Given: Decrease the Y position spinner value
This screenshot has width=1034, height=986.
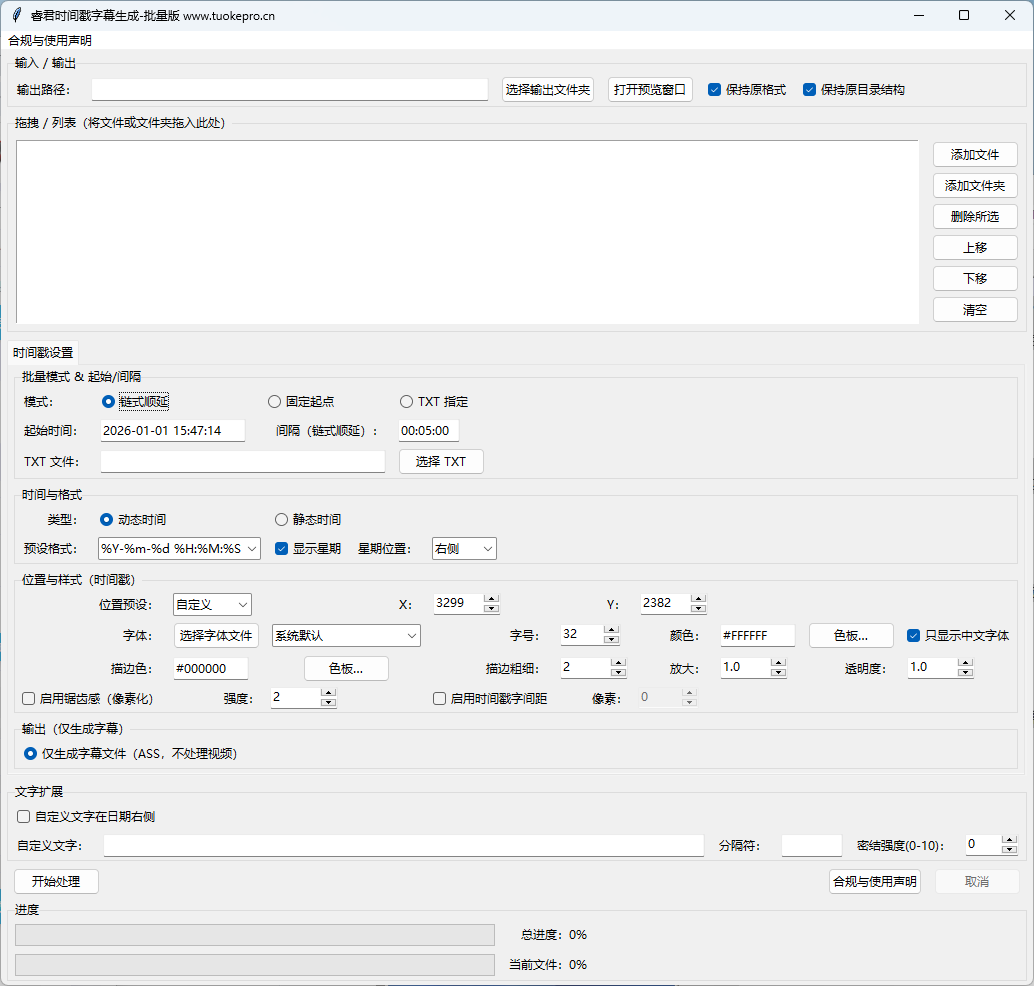Looking at the screenshot, I should 698,608.
